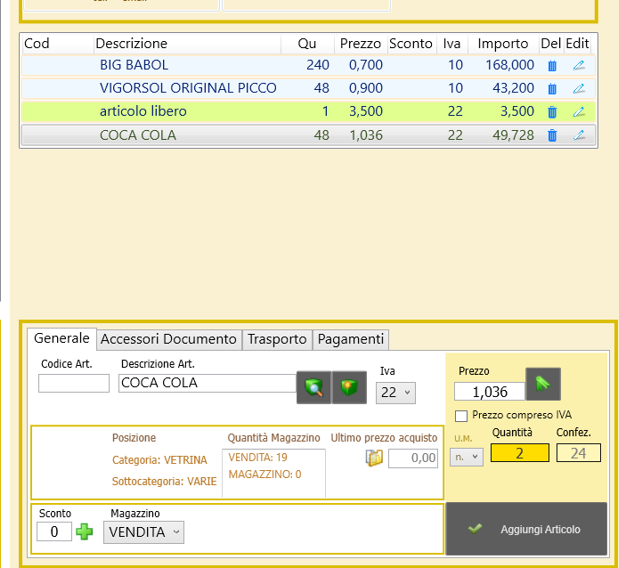Image resolution: width=619 pixels, height=568 pixels.
Task: Focus the Codice Art. input field
Action: (74, 383)
